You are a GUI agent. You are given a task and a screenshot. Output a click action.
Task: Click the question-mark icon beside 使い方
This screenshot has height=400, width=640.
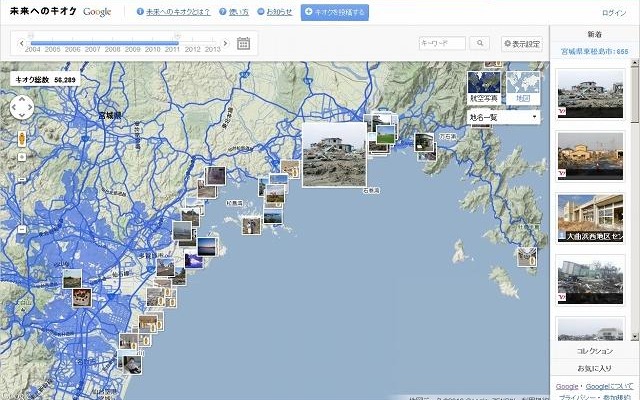(222, 11)
